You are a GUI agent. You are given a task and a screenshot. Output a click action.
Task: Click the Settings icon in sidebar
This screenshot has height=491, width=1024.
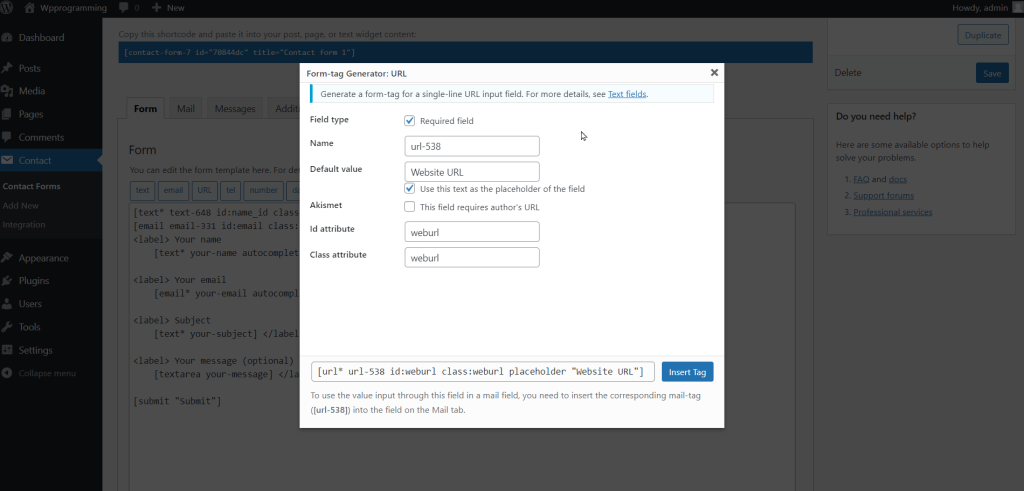coord(8,350)
